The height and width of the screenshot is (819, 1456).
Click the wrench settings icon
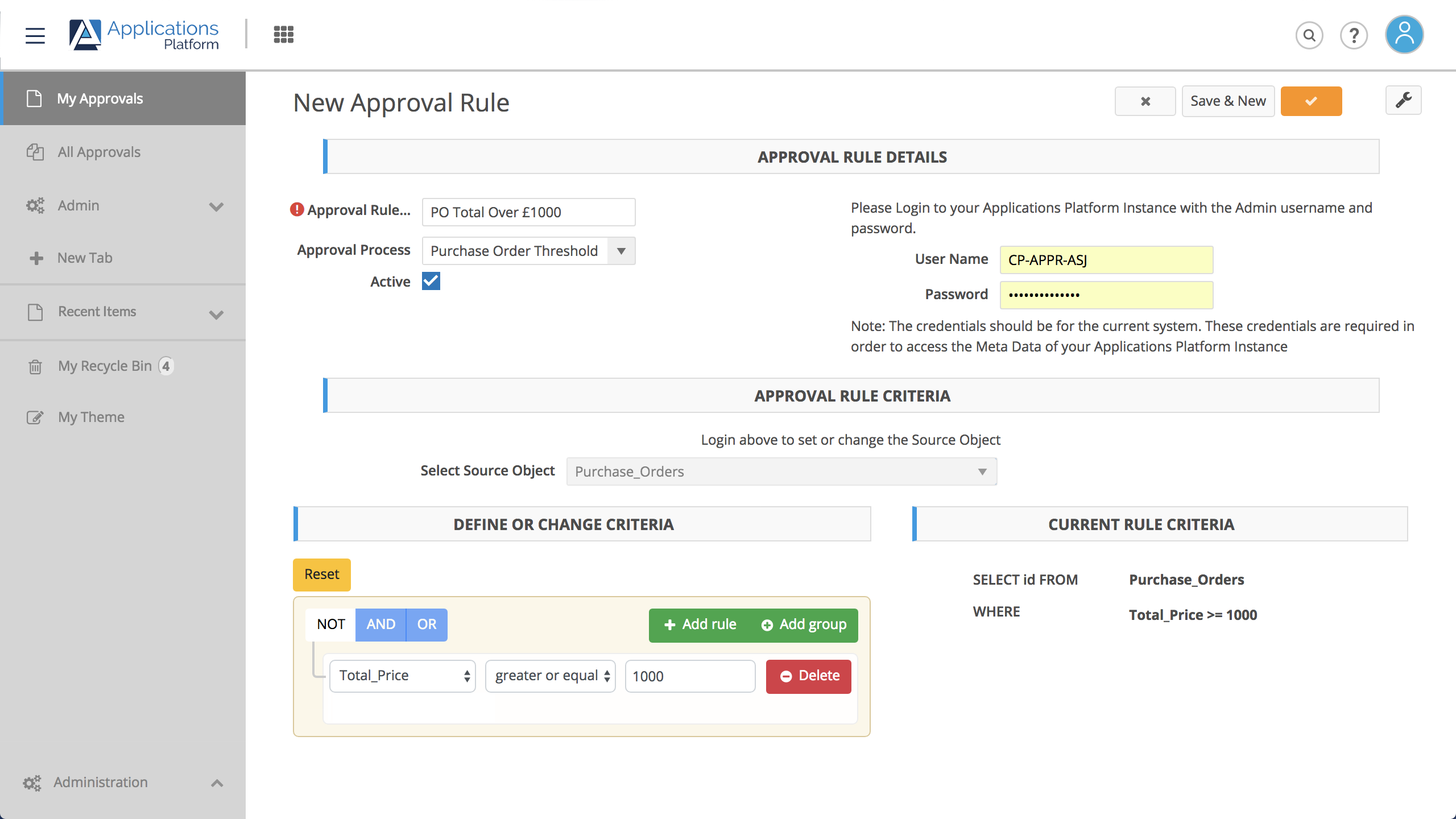pyautogui.click(x=1404, y=100)
